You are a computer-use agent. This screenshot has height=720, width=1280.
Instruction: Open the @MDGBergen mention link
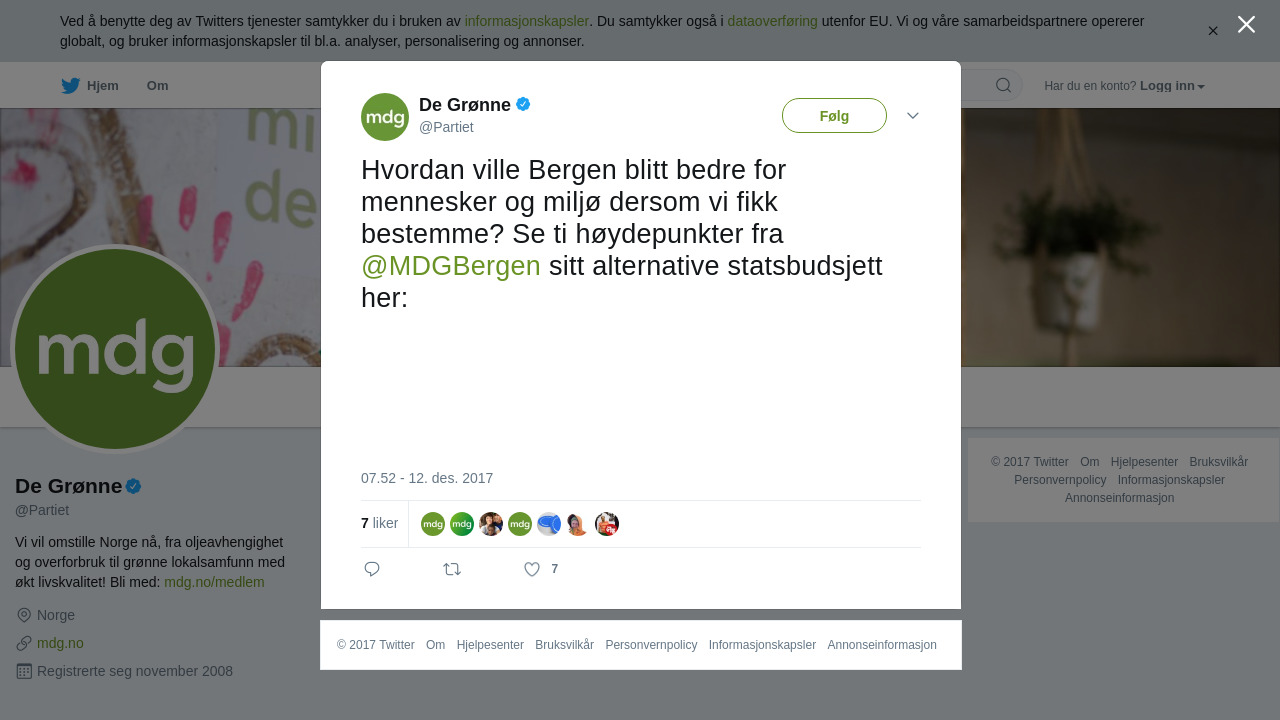[451, 266]
